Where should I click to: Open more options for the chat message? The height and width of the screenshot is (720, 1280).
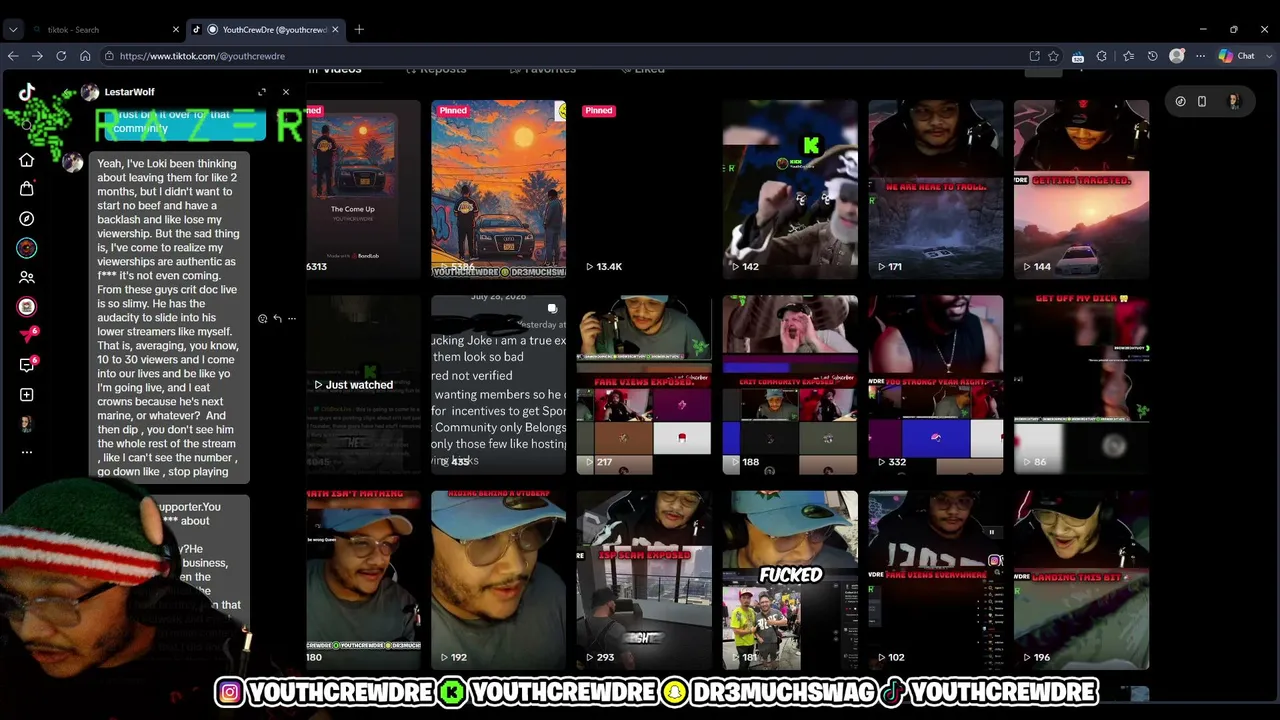tap(292, 319)
